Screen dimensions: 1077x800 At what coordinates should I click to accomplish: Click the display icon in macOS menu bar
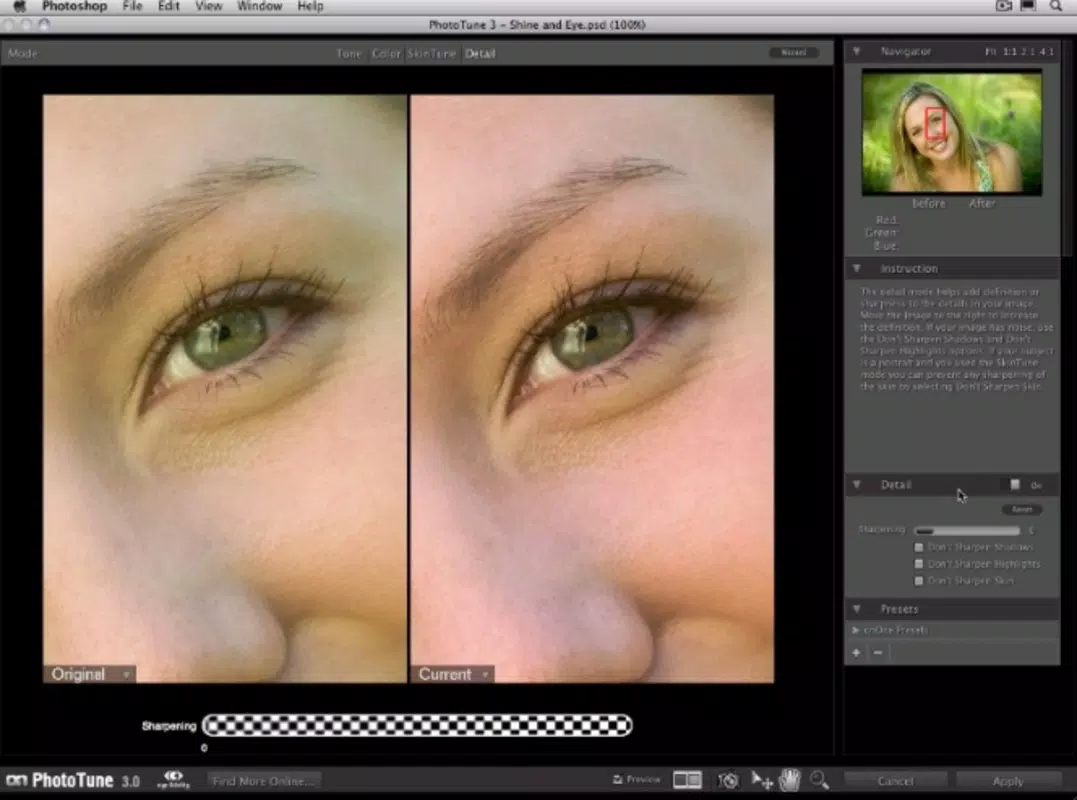1028,6
